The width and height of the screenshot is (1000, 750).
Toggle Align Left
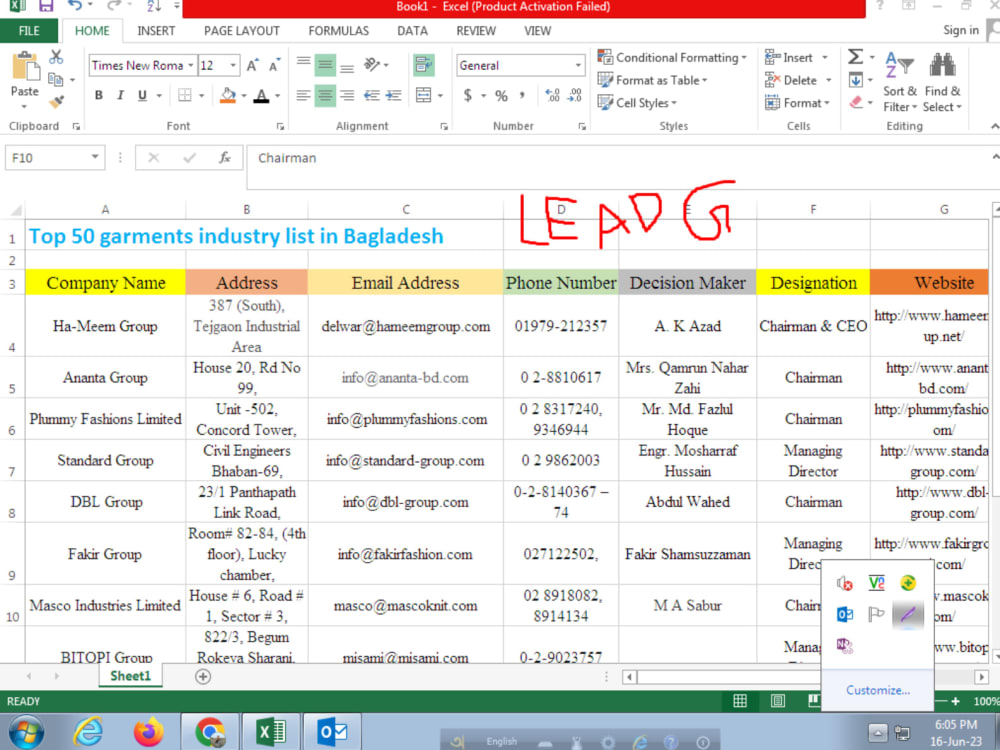click(304, 95)
